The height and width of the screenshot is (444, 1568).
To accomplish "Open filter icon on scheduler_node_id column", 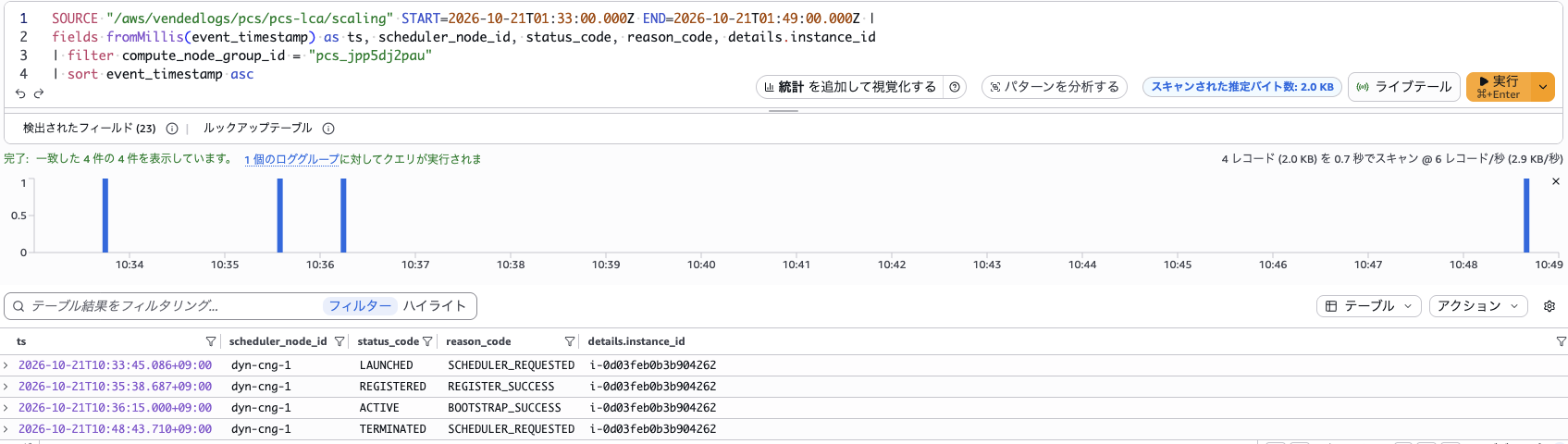I will 340,341.
